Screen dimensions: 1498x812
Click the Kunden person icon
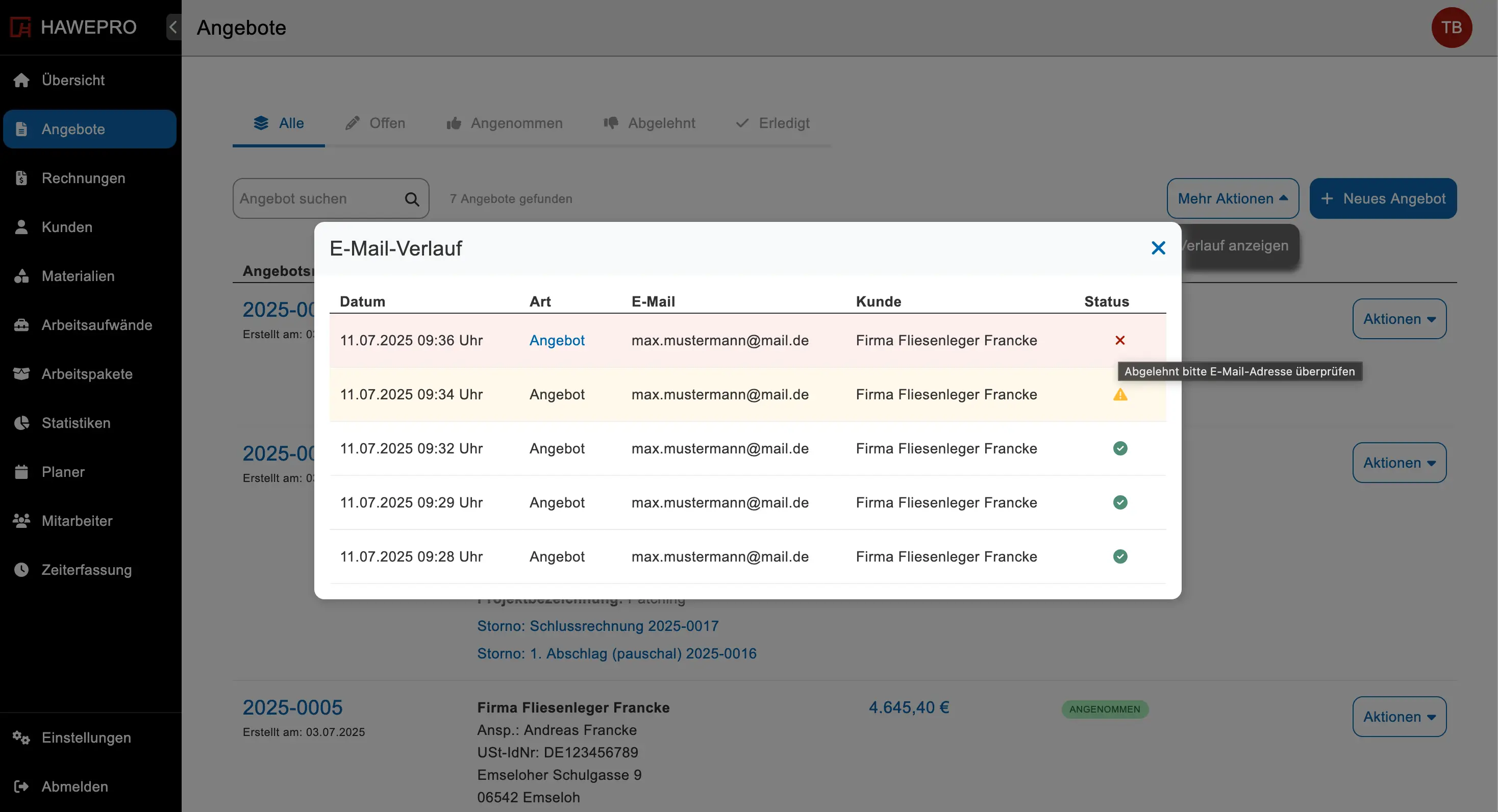tap(21, 226)
